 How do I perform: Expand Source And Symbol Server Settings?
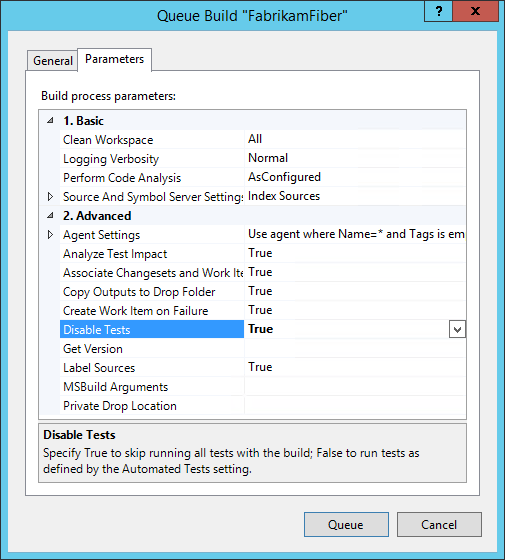pos(50,197)
